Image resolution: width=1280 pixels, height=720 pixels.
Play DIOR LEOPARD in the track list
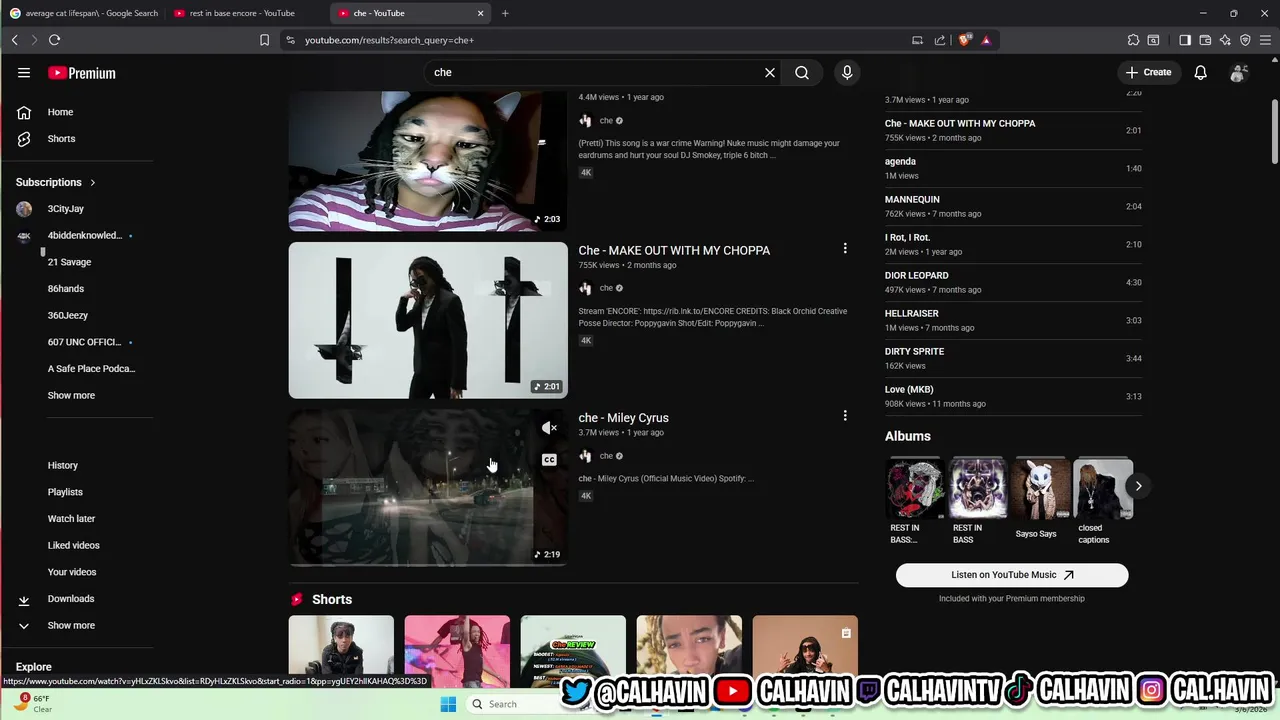click(1013, 282)
